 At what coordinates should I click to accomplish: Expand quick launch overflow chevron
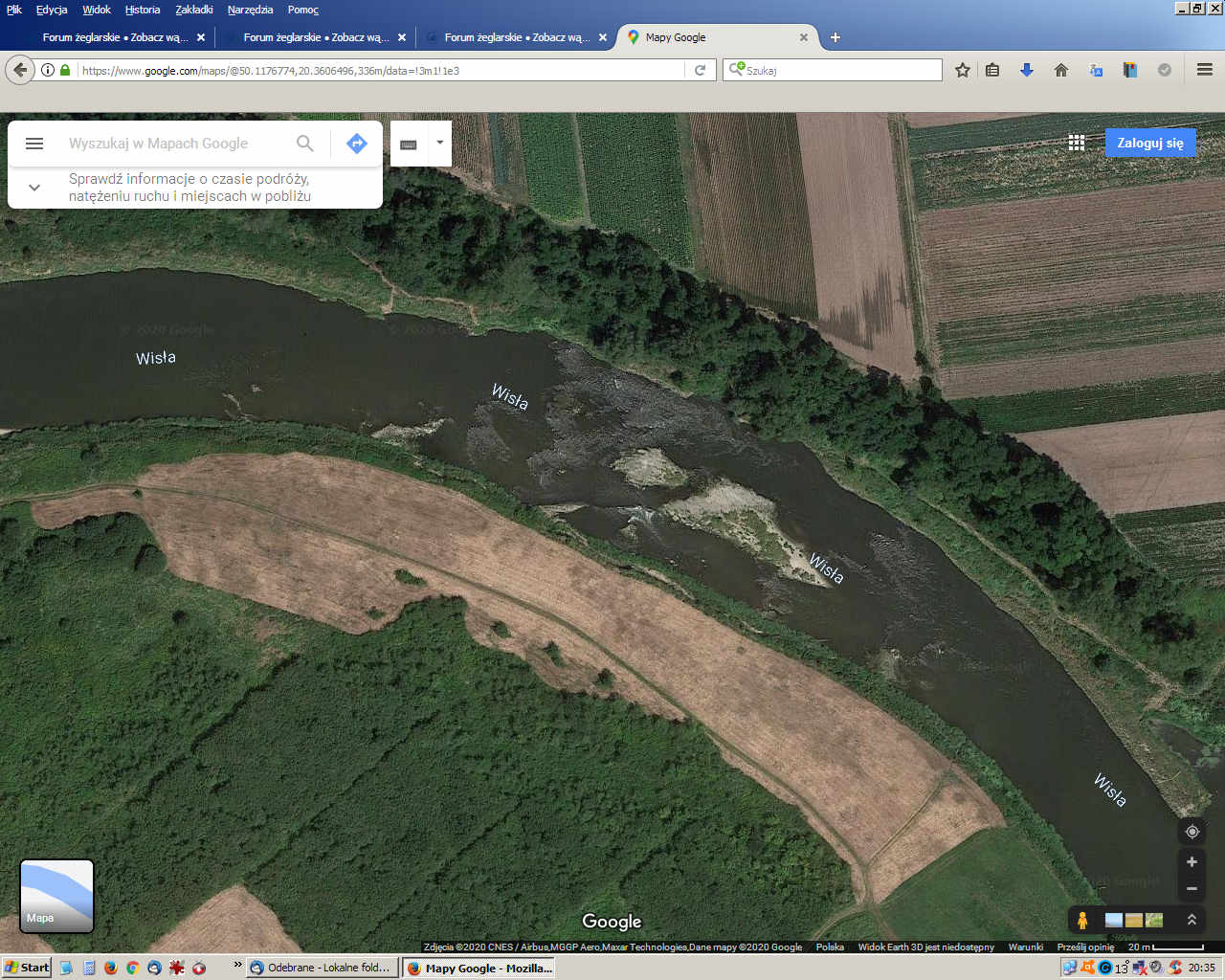[237, 966]
